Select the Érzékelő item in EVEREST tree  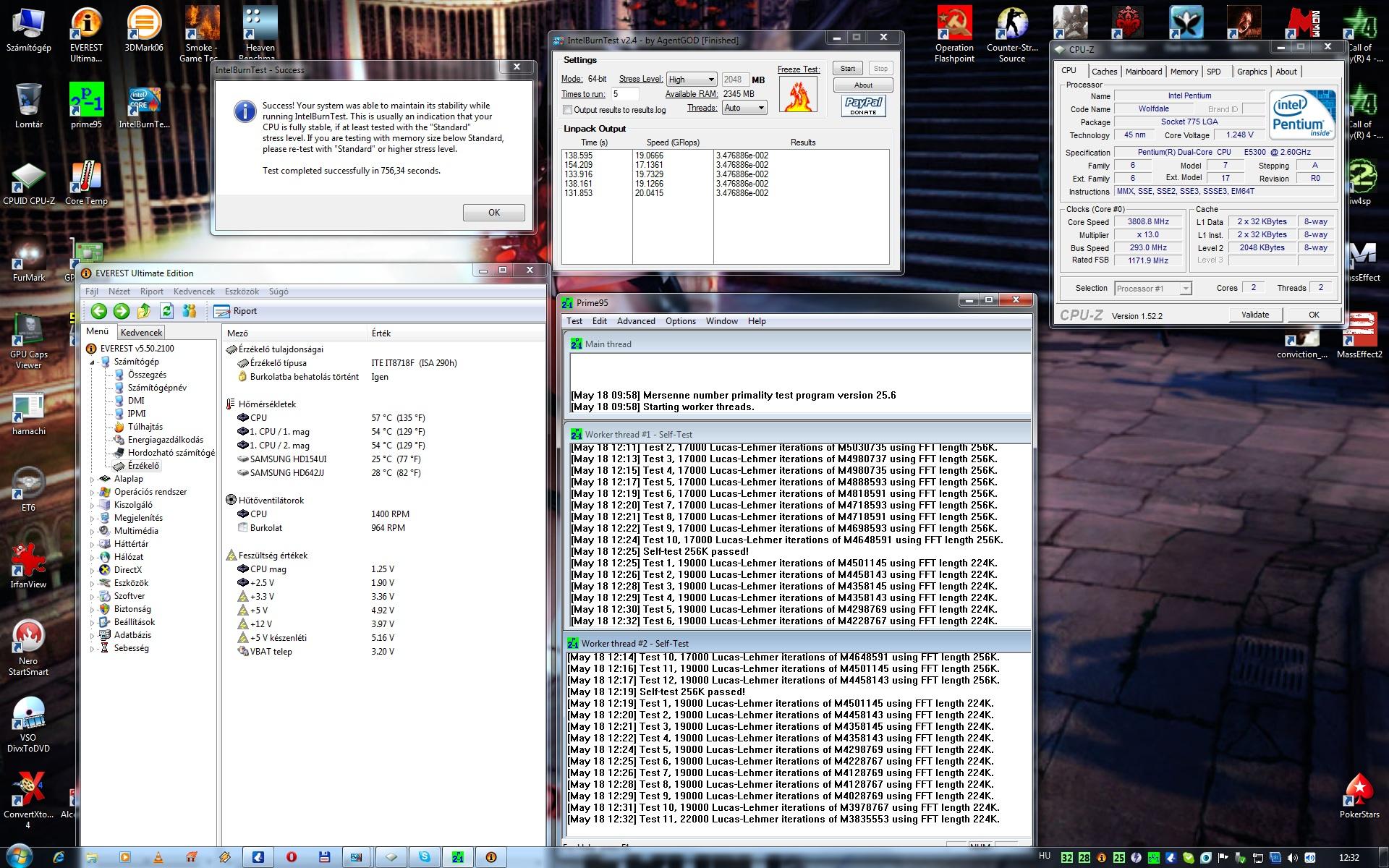click(x=135, y=466)
